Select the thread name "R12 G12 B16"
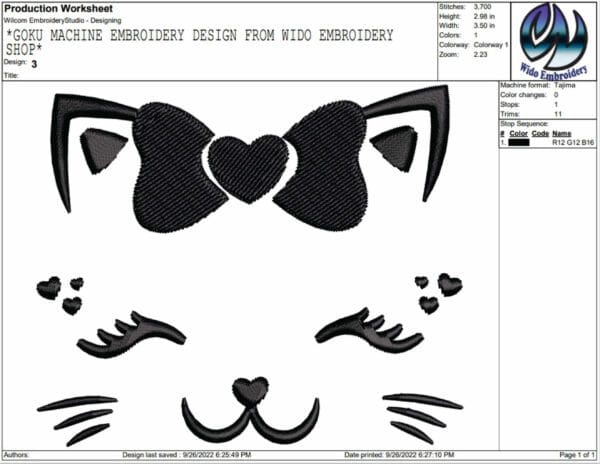Viewport: 600px width, 464px height. 573,143
